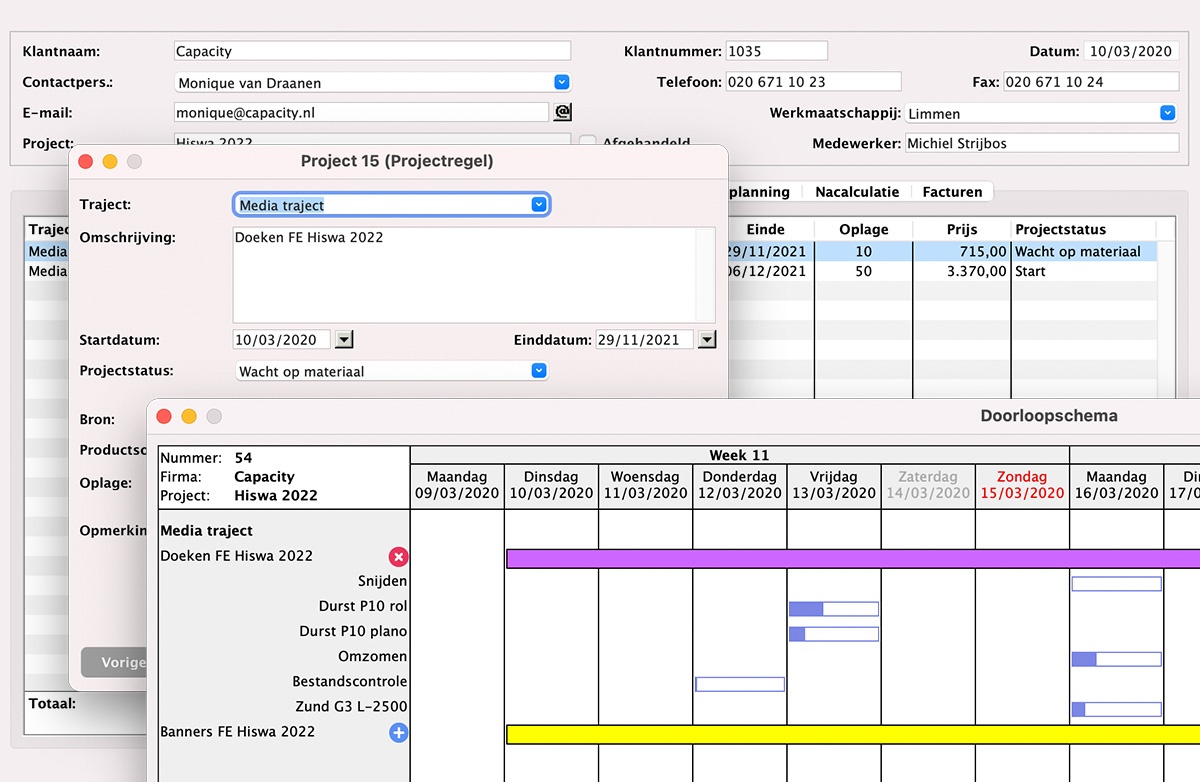Close the Doorloopschema window with red button
The height and width of the screenshot is (782, 1200).
[x=164, y=416]
